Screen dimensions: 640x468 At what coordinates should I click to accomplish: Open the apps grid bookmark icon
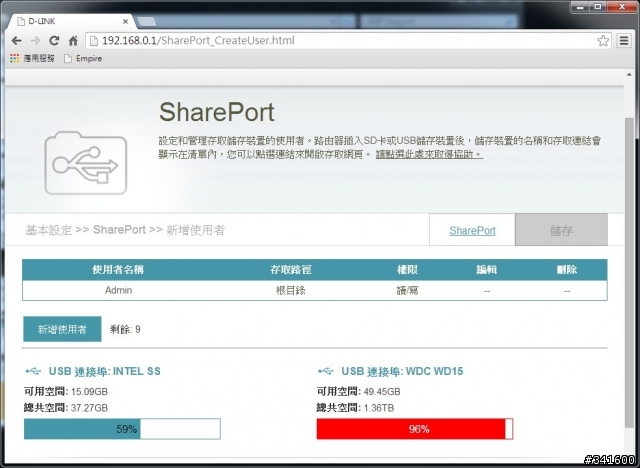click(15, 58)
